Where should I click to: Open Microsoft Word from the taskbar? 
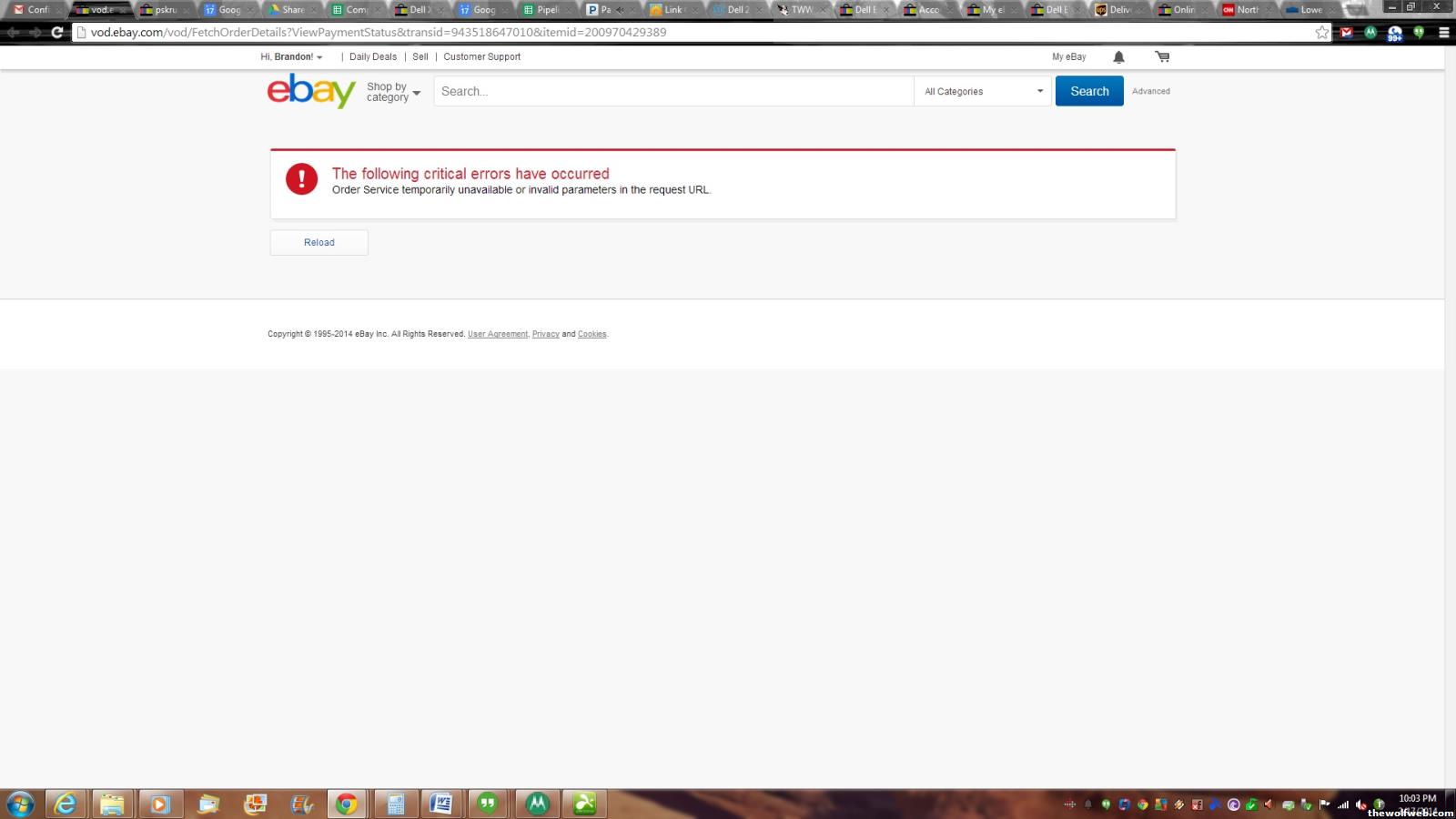[x=441, y=804]
